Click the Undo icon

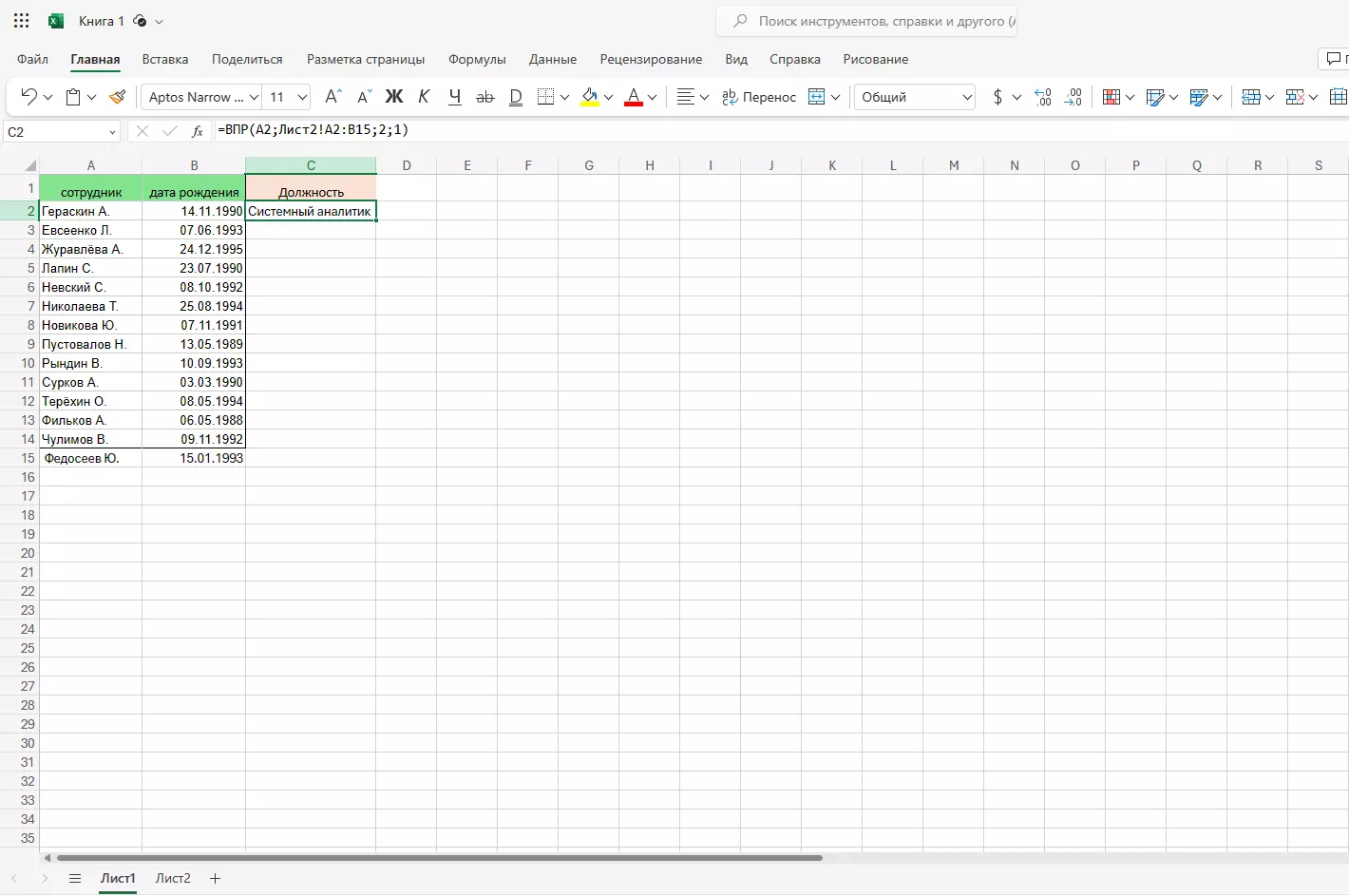click(28, 97)
